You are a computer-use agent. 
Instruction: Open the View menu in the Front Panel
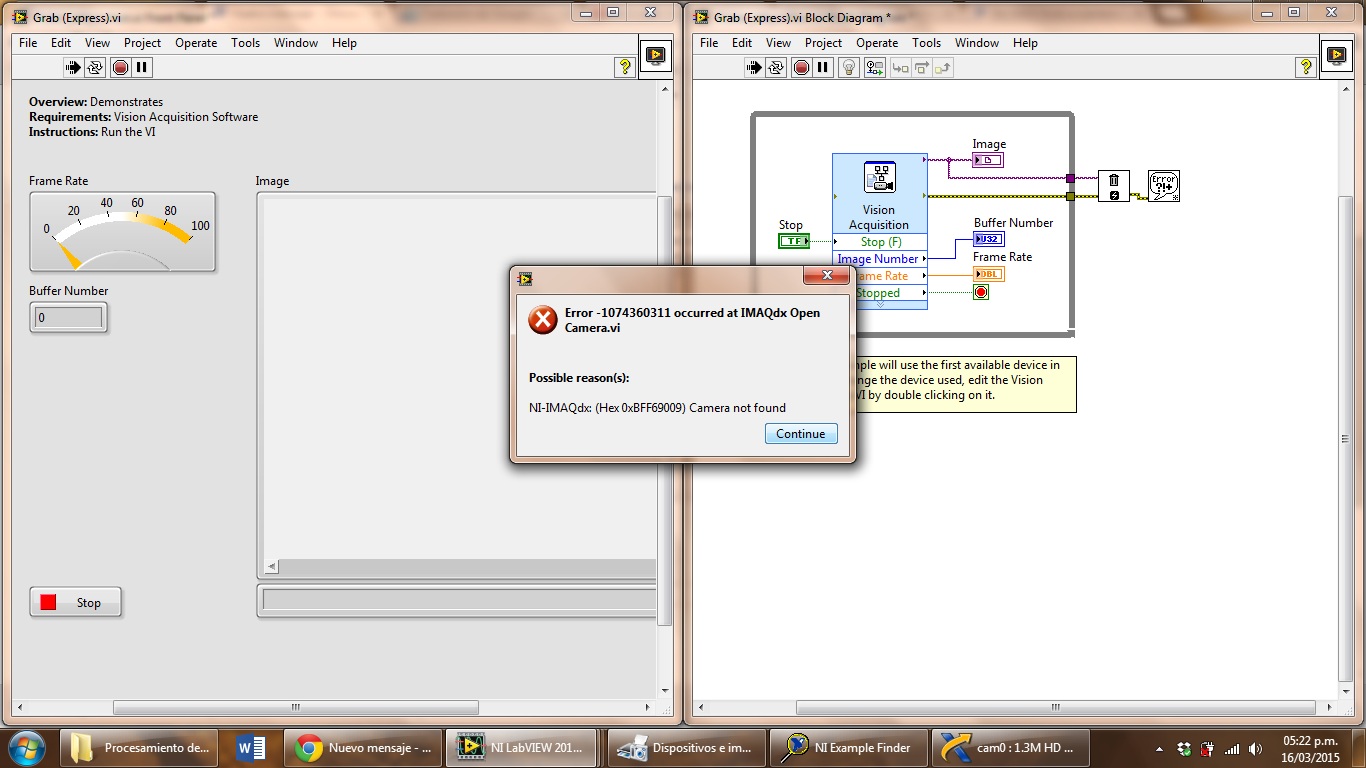[x=97, y=43]
